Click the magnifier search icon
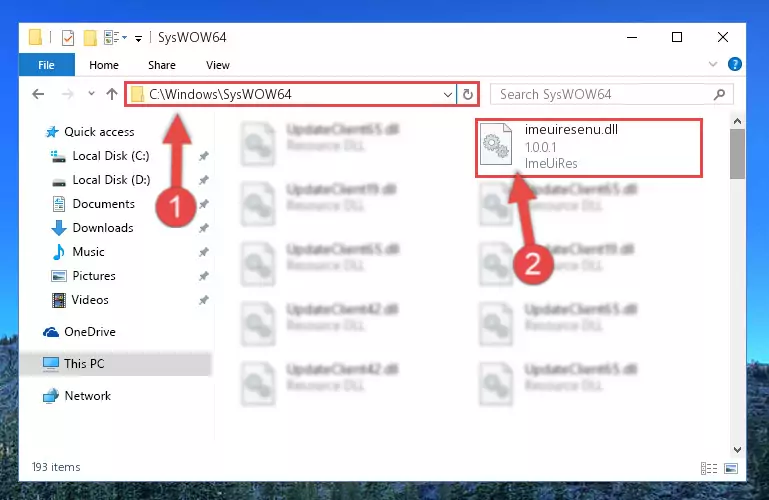The width and height of the screenshot is (769, 500). tap(719, 94)
